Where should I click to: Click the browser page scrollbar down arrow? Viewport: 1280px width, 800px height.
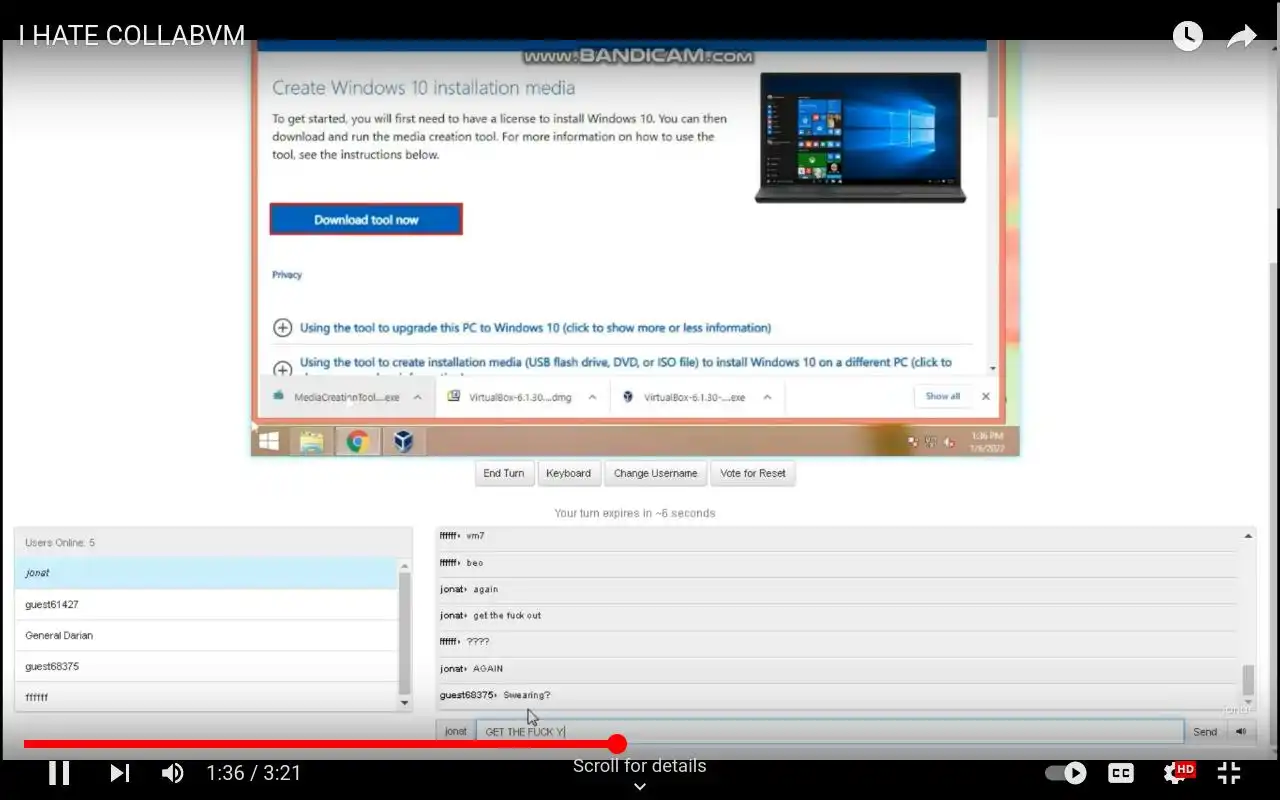(992, 368)
